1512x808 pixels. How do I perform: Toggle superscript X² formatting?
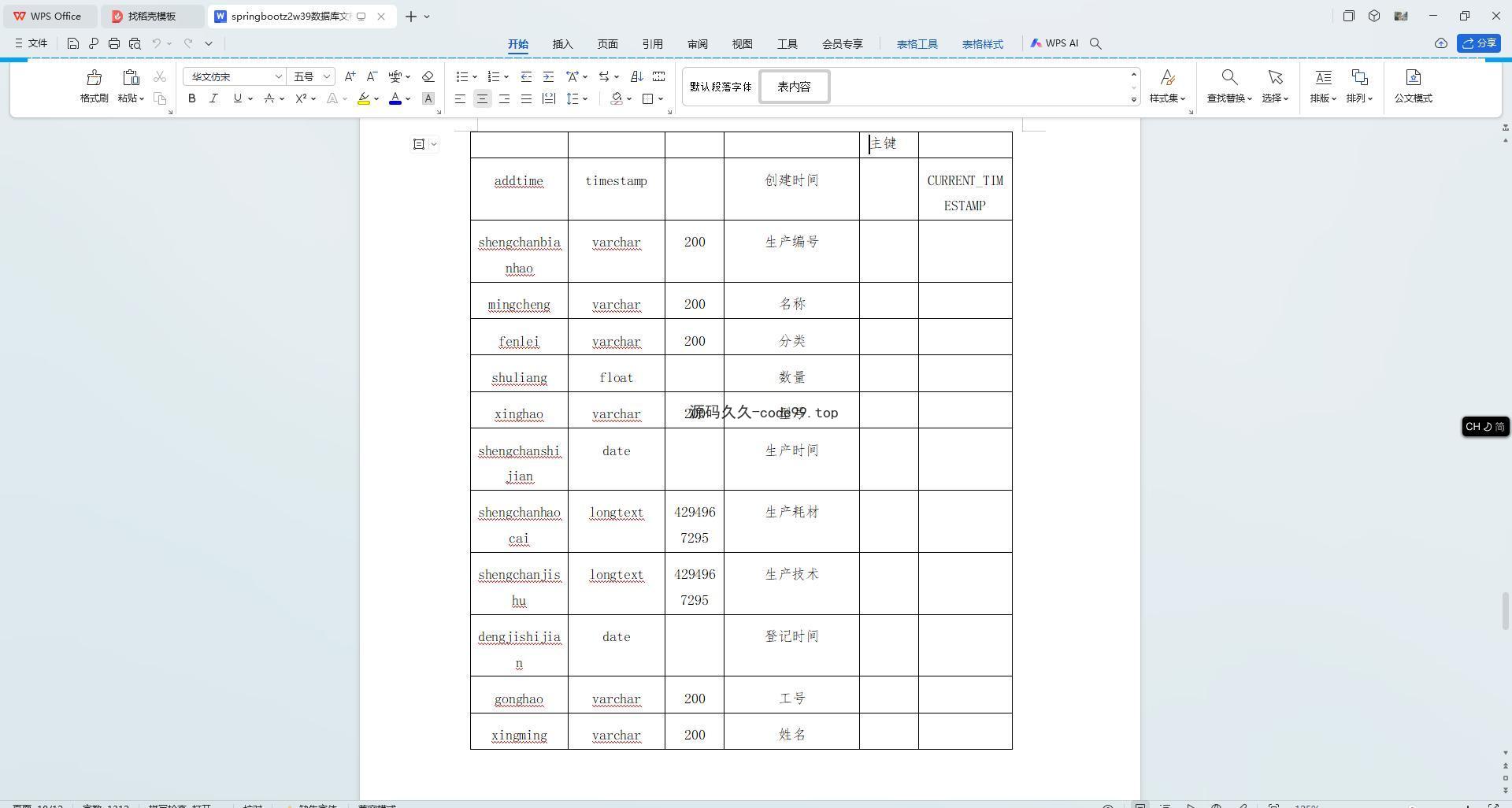[x=301, y=98]
